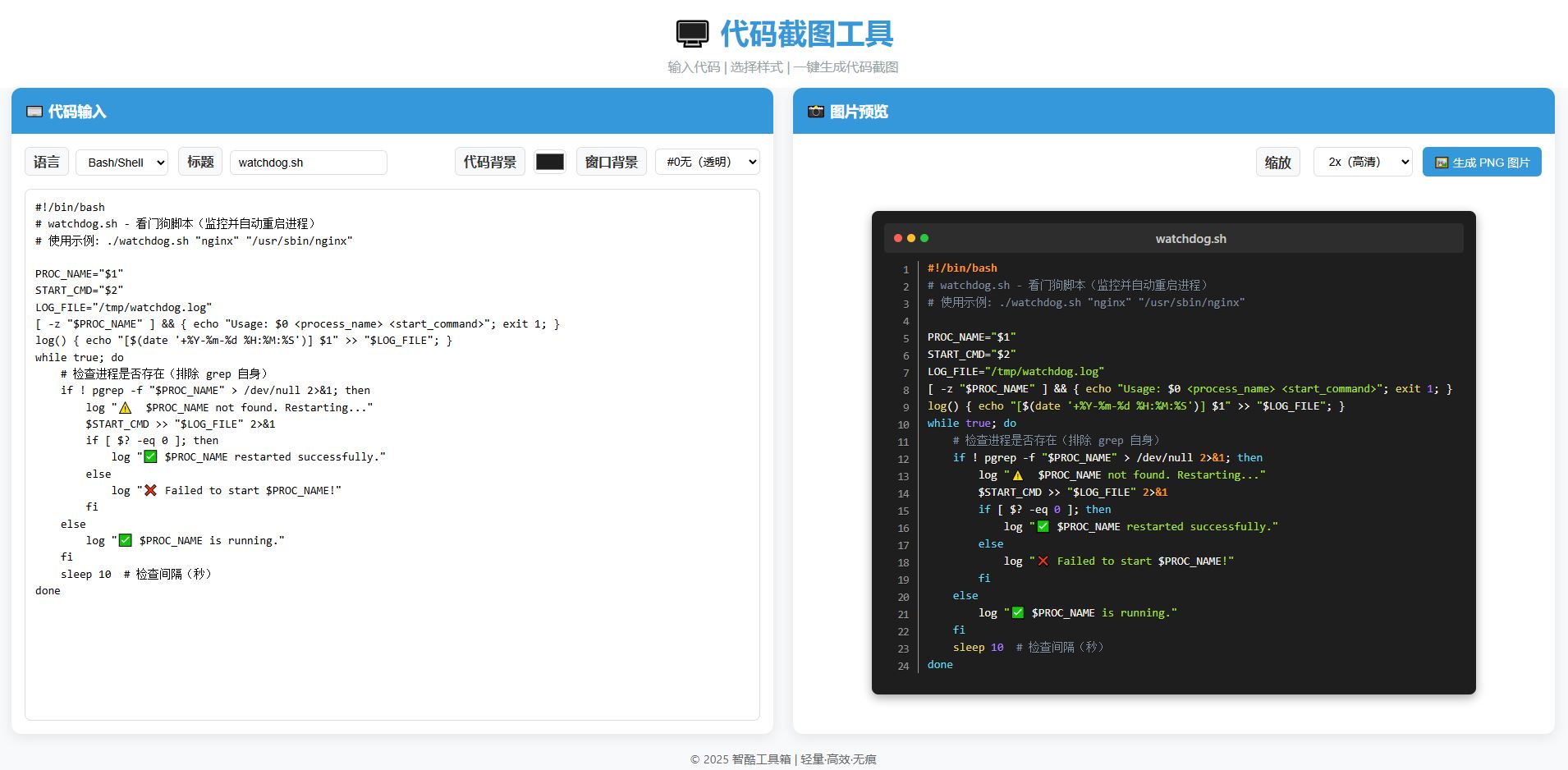This screenshot has width=1568, height=770.
Task: Click the green dot in preview window
Action: [924, 238]
